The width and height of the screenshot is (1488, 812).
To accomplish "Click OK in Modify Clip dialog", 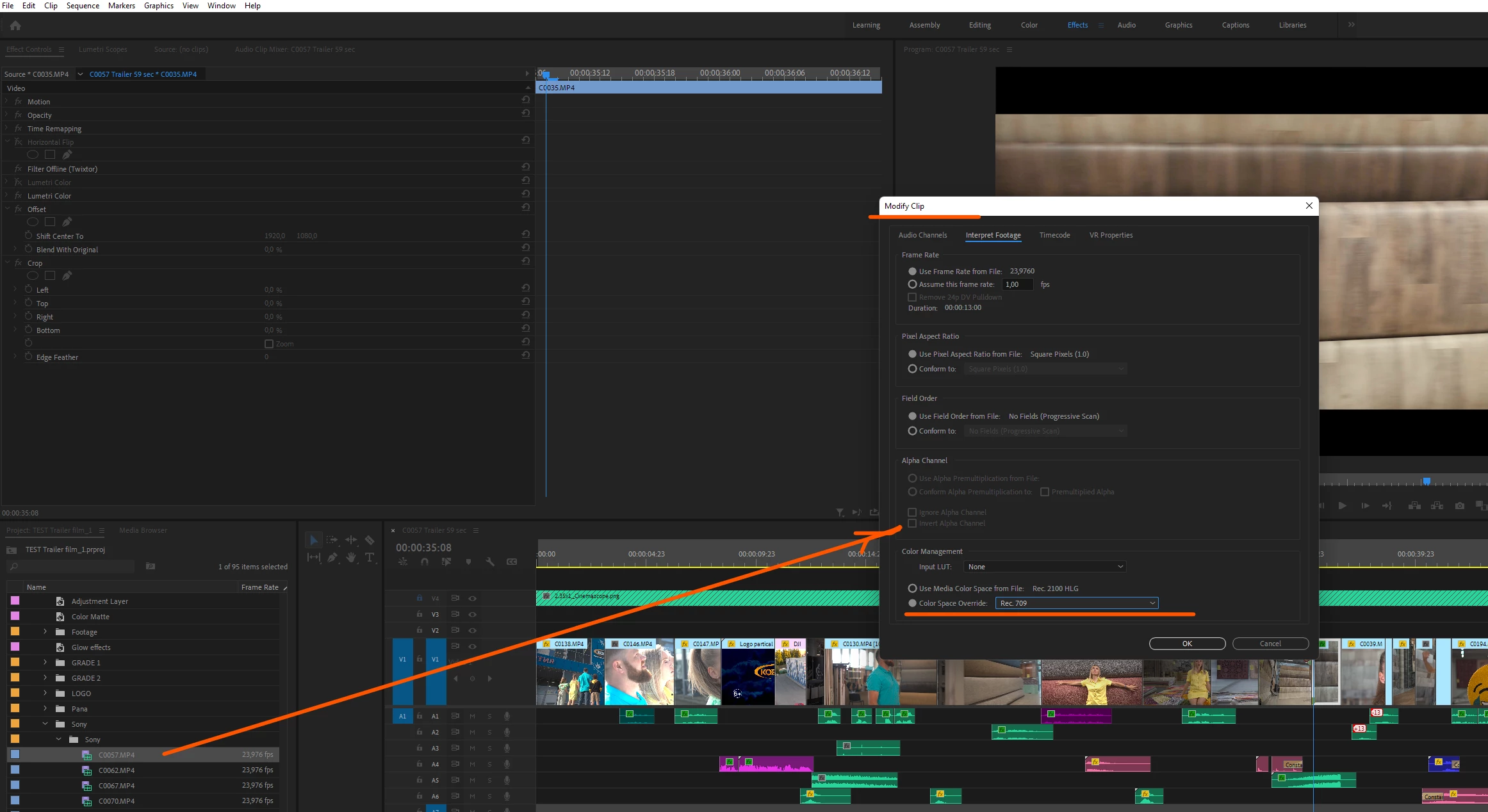I will (x=1186, y=644).
